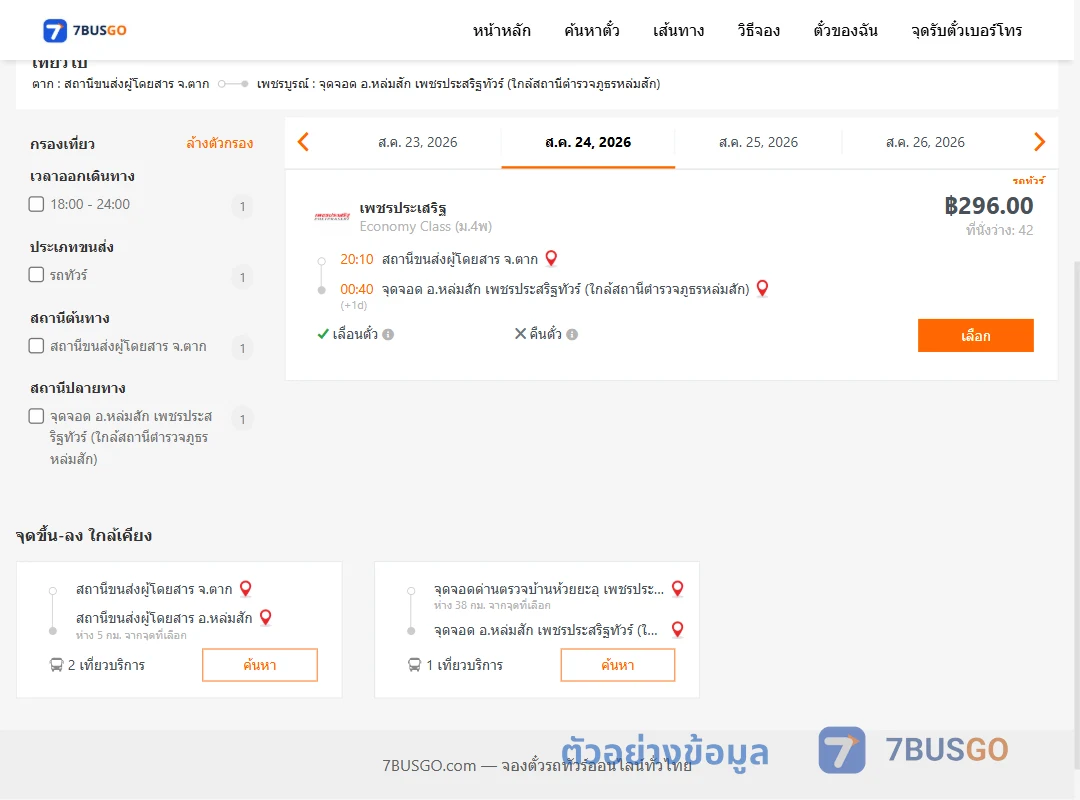This screenshot has height=800, width=1080.
Task: Click the เพชรประเสริฐ operator name
Action: tap(403, 208)
